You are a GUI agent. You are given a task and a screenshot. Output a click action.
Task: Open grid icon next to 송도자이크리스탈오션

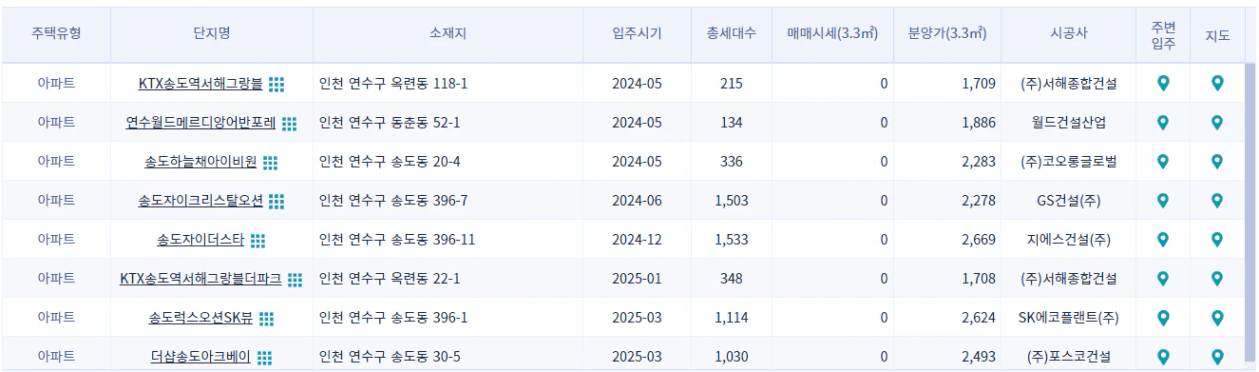pyautogui.click(x=278, y=201)
